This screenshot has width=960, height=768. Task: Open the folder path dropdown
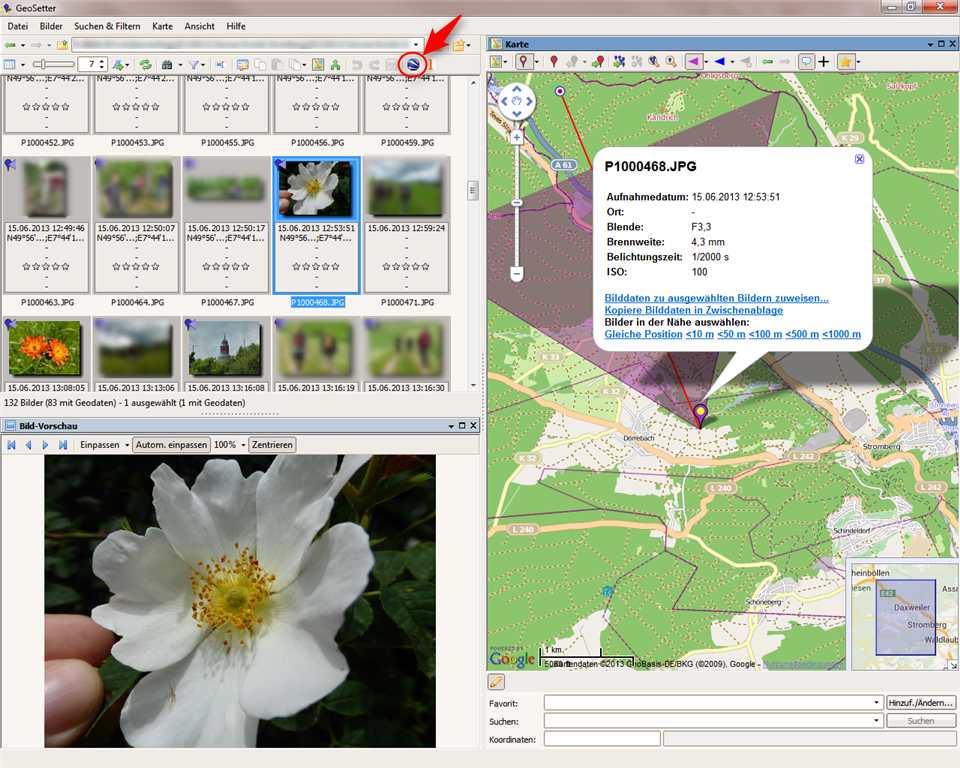pos(416,44)
